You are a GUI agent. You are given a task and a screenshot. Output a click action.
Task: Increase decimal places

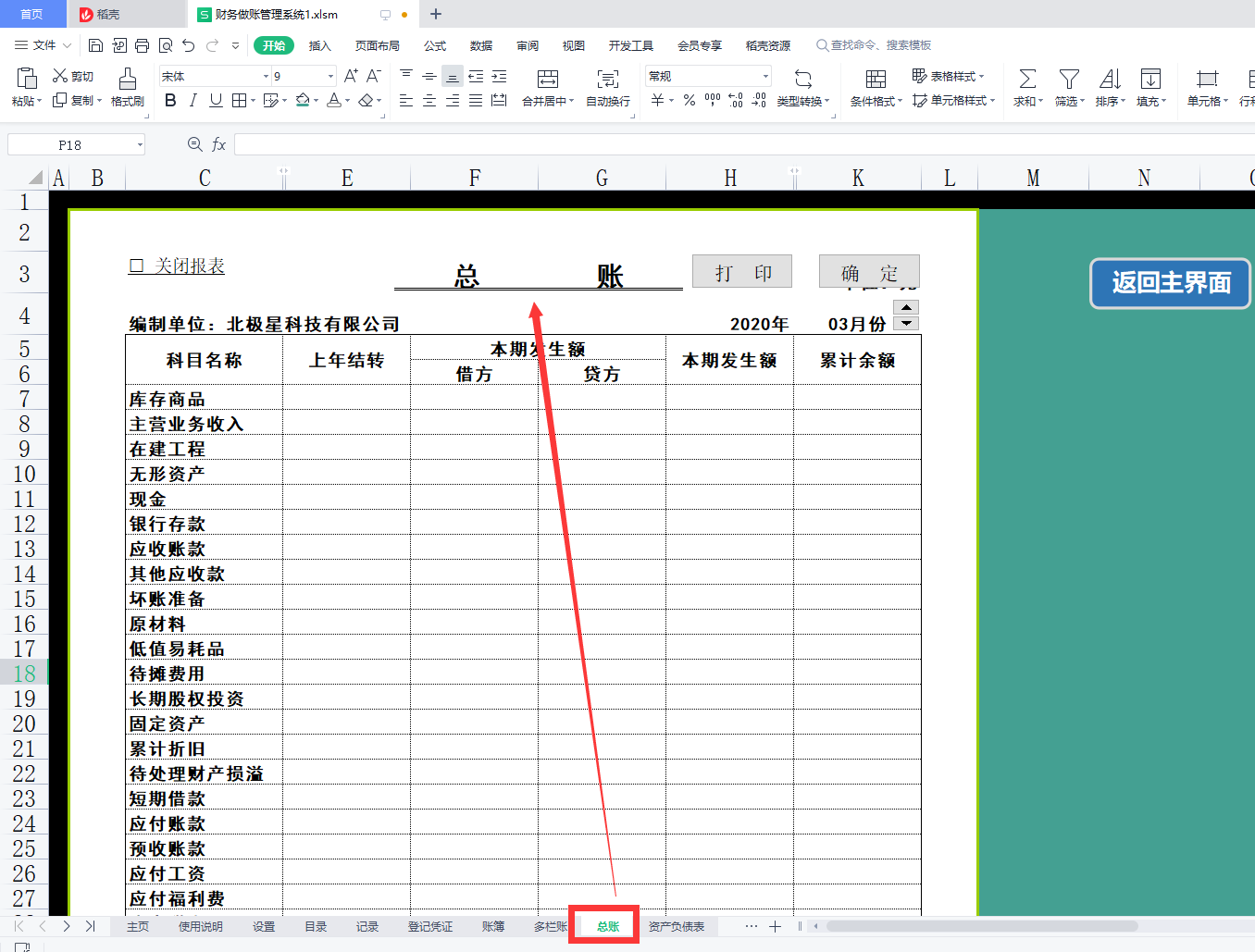click(736, 100)
